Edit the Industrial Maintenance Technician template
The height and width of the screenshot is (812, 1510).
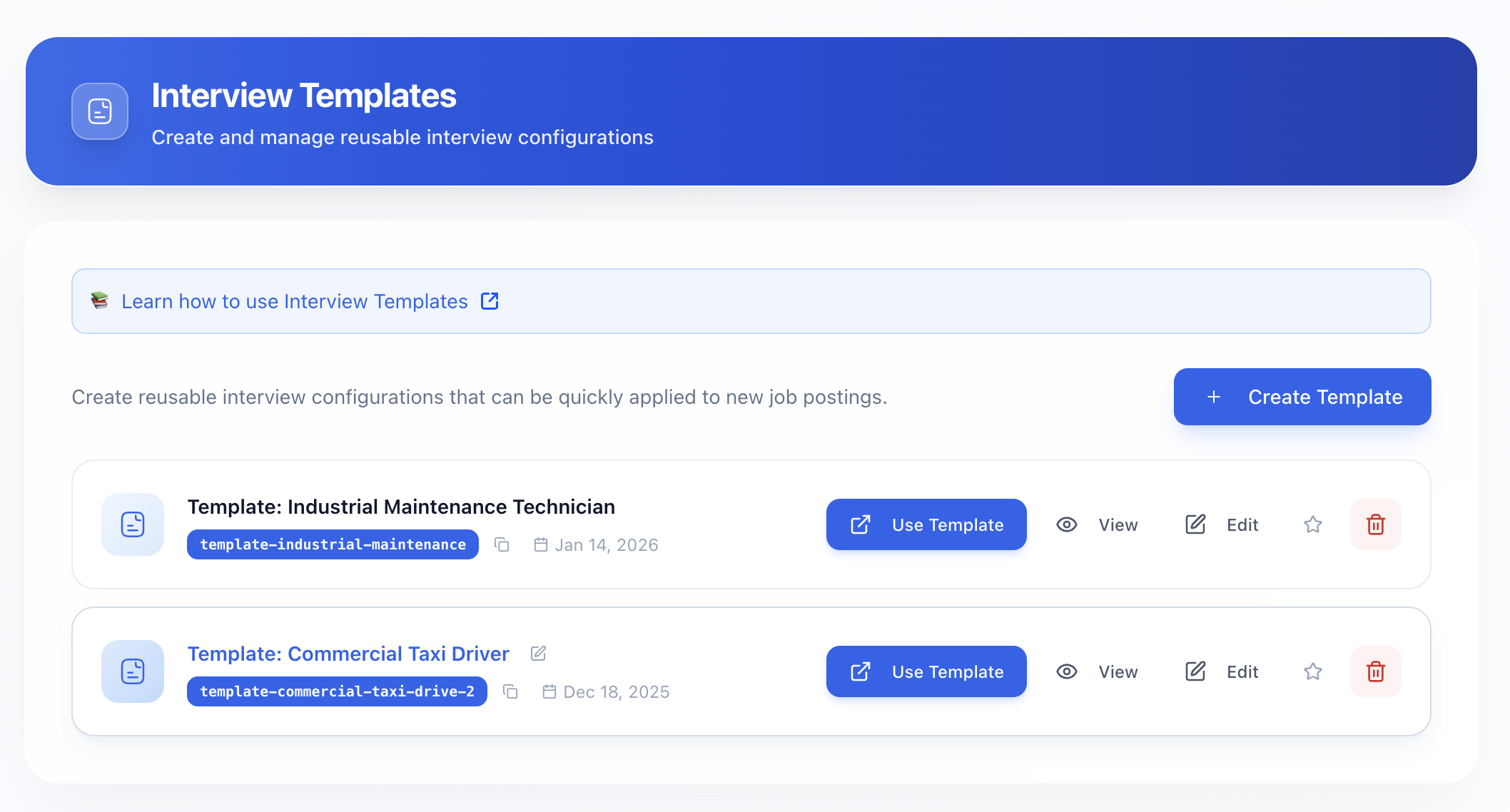point(1222,524)
